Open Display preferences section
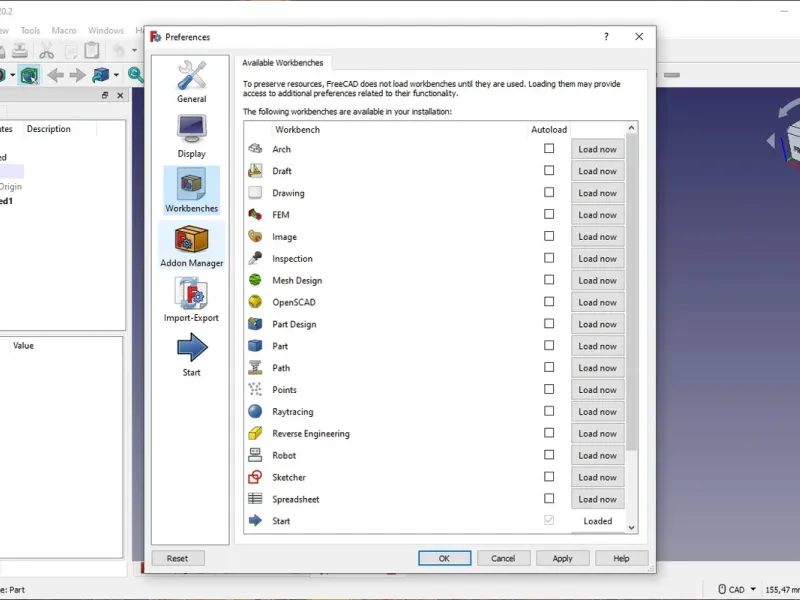This screenshot has height=600, width=800. [x=191, y=136]
